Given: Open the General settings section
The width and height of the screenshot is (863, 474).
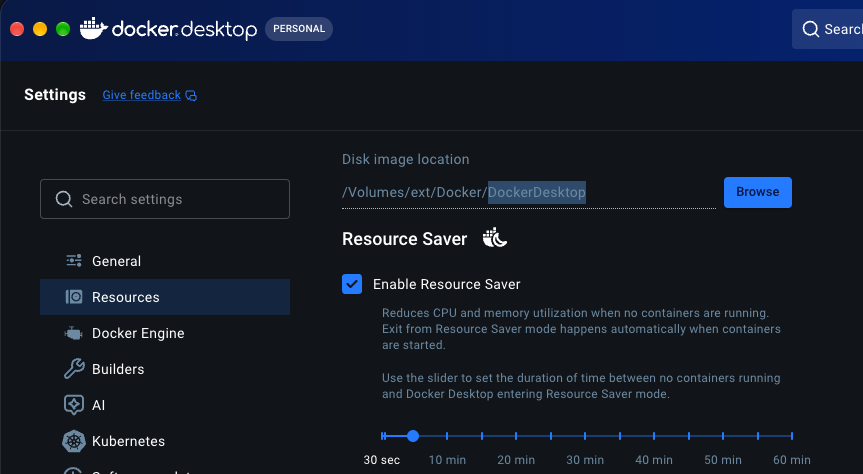Looking at the screenshot, I should 165,261.
